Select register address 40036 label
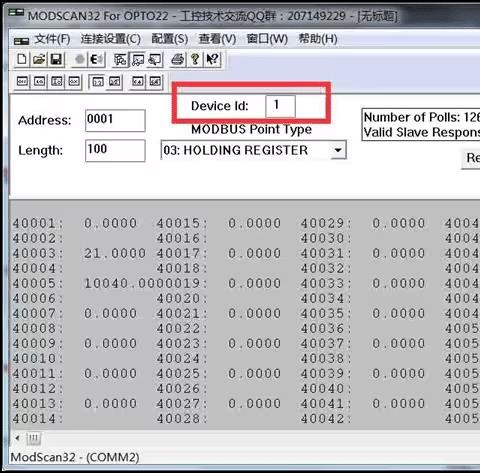The height and width of the screenshot is (473, 480). (326, 329)
